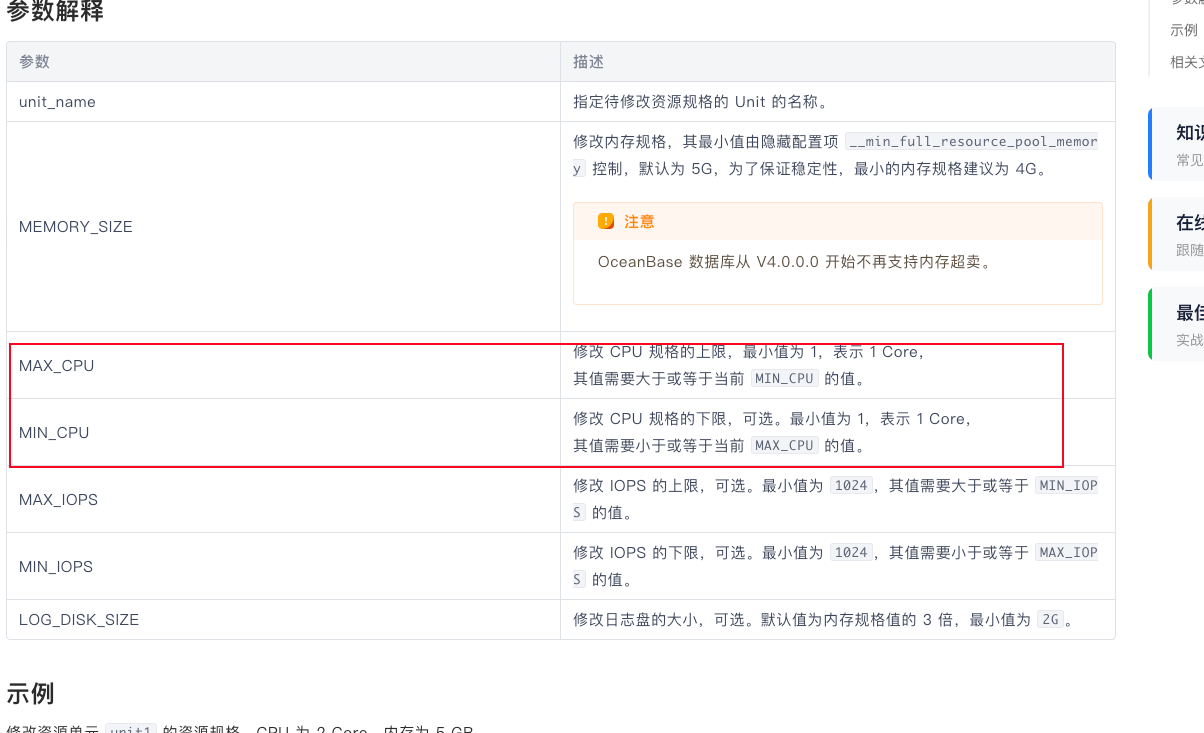Viewport: 1204px width, 733px height.
Task: Click the MAX_IOPS parameter cell
Action: (x=283, y=499)
